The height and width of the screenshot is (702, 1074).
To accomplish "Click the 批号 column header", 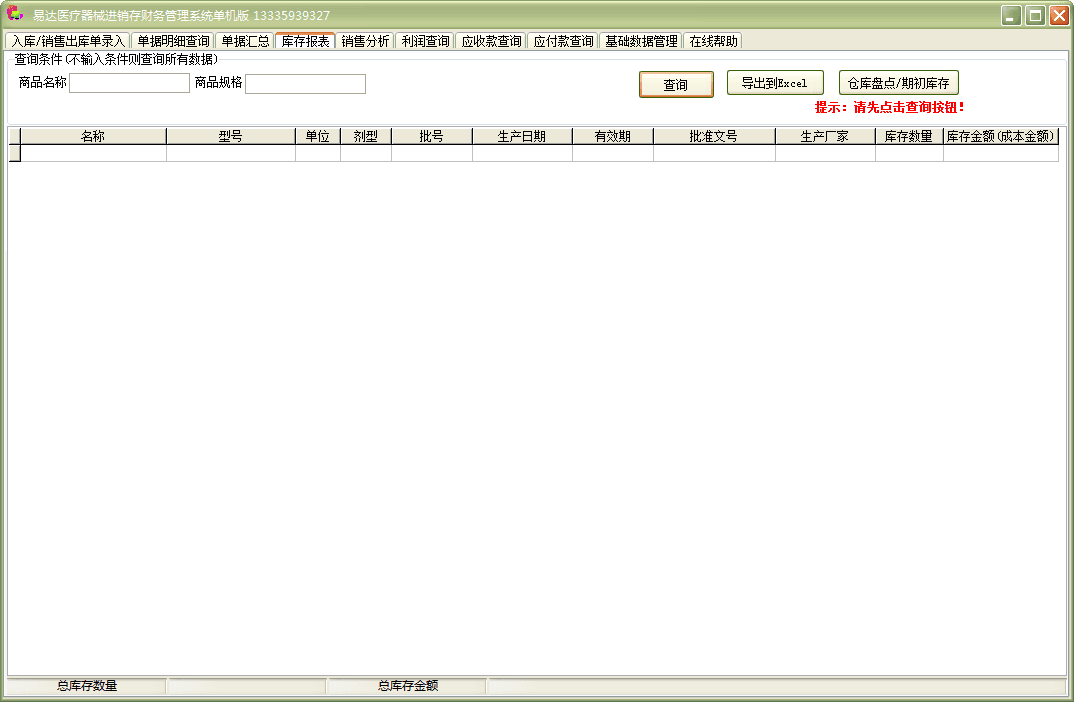I will click(x=432, y=136).
